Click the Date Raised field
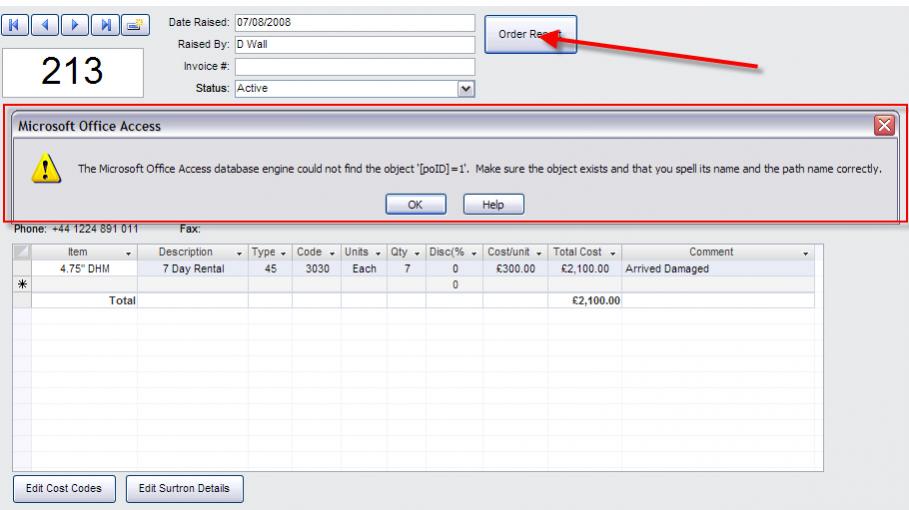Image resolution: width=909 pixels, height=510 pixels. point(355,23)
